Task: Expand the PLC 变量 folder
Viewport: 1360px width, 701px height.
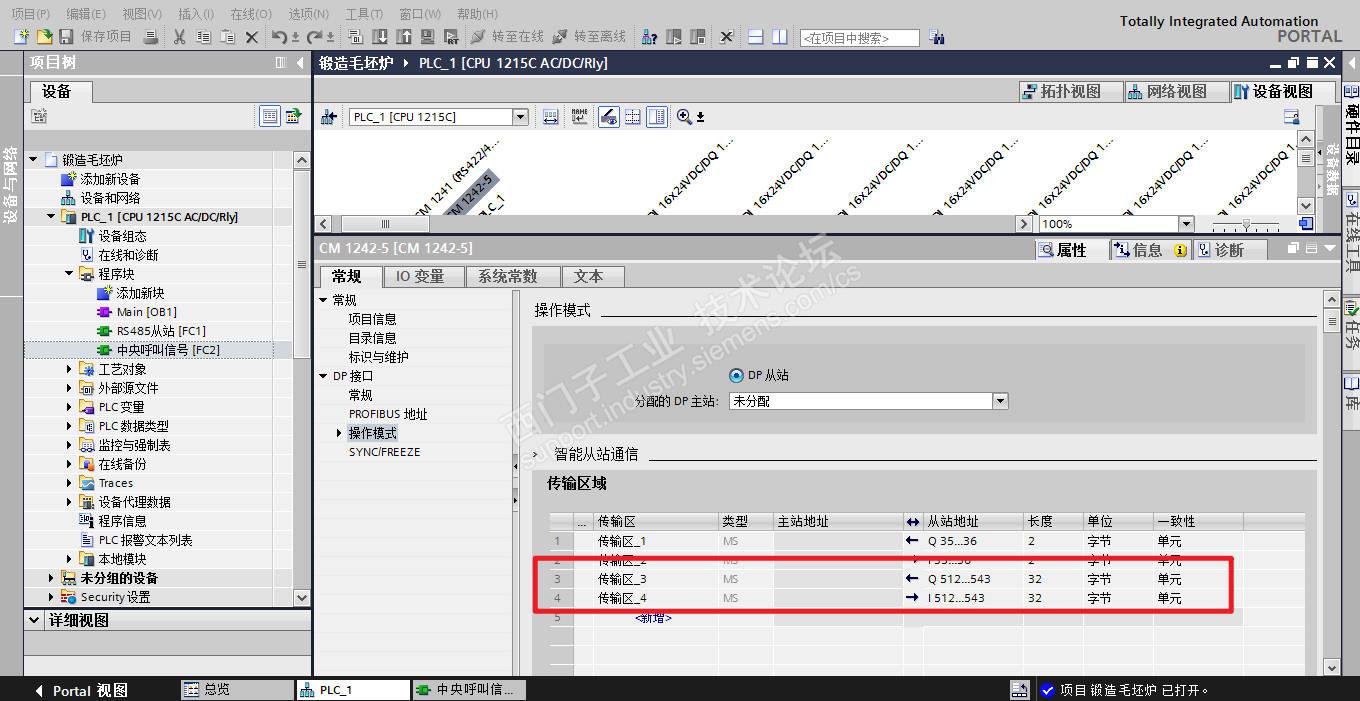Action: click(69, 407)
